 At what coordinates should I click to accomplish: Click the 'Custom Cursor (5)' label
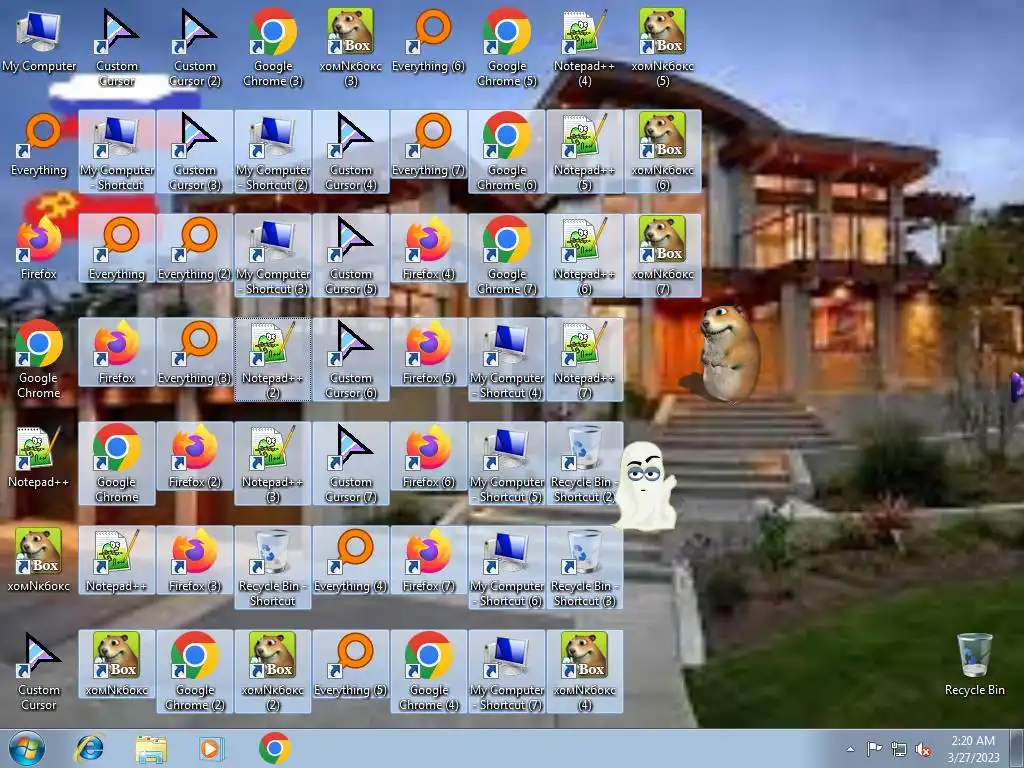351,281
